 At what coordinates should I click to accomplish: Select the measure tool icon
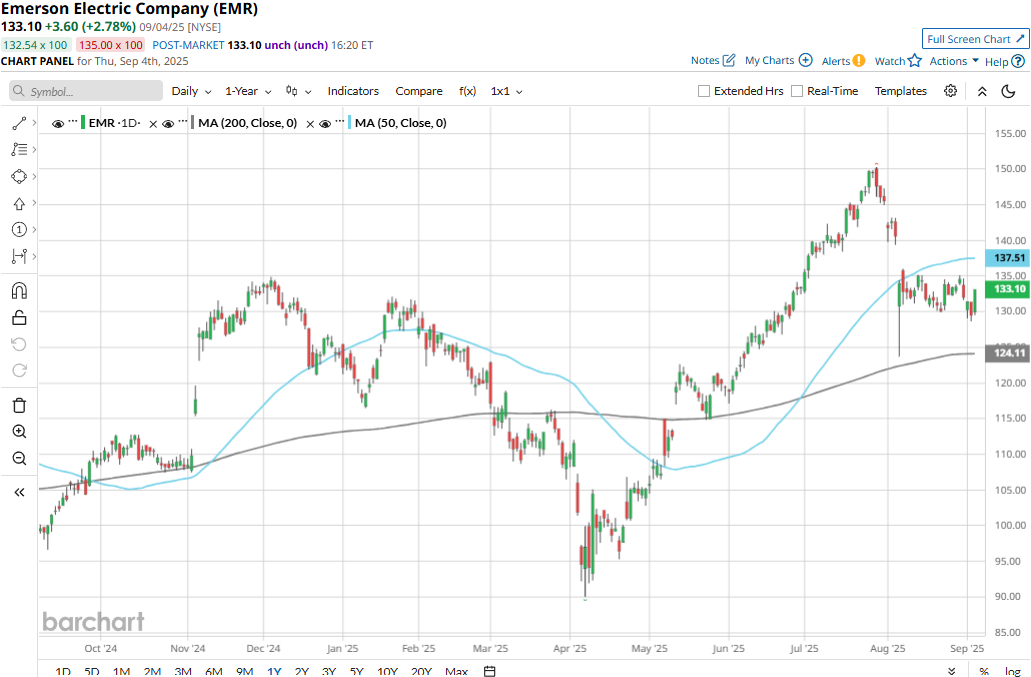point(19,256)
